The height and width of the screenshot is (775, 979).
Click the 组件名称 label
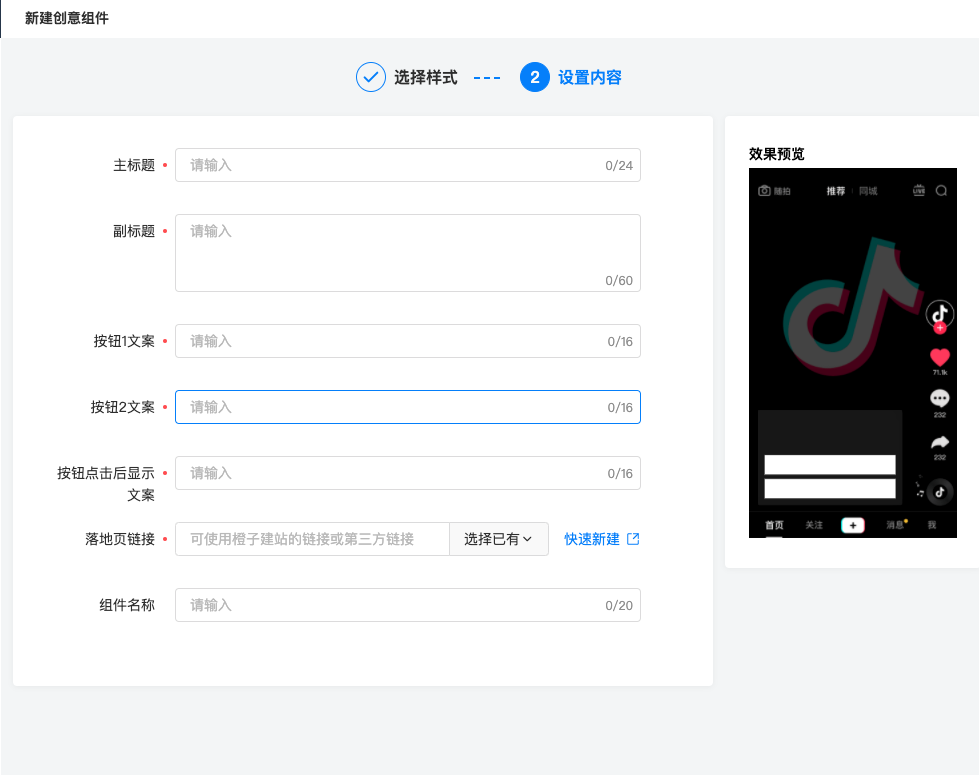click(127, 605)
